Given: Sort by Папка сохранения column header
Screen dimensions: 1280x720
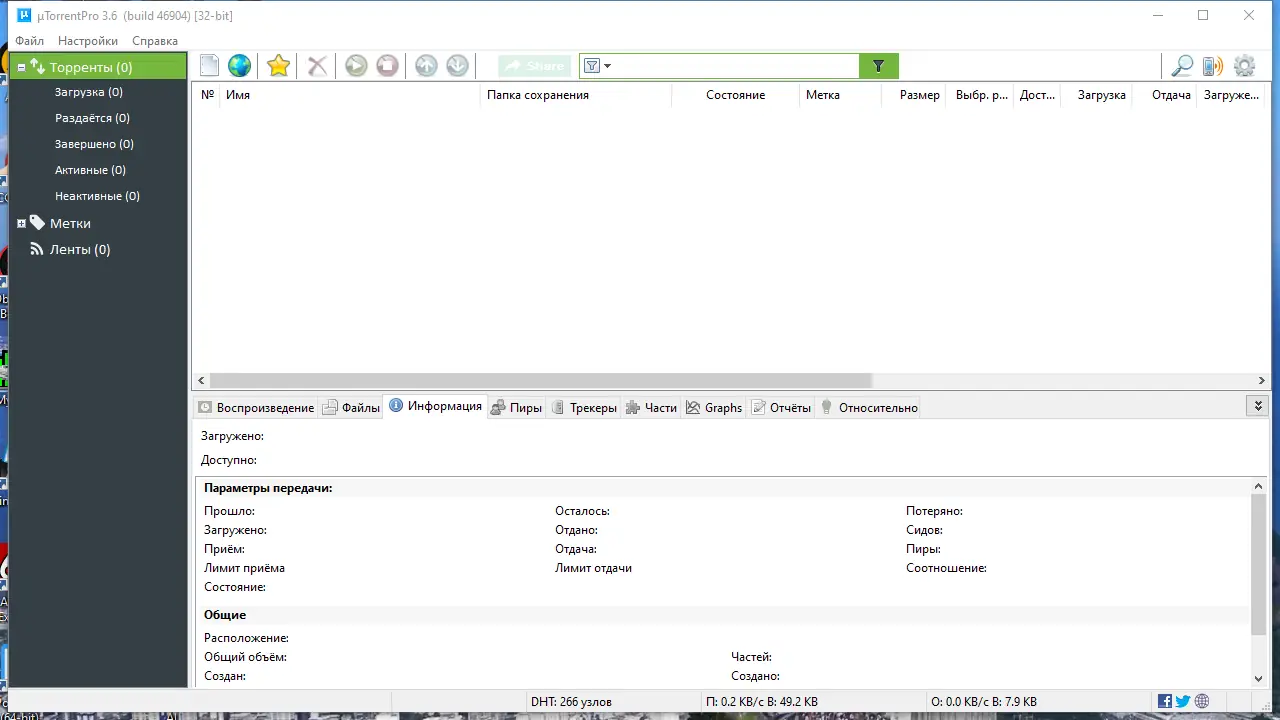Looking at the screenshot, I should pyautogui.click(x=576, y=95).
